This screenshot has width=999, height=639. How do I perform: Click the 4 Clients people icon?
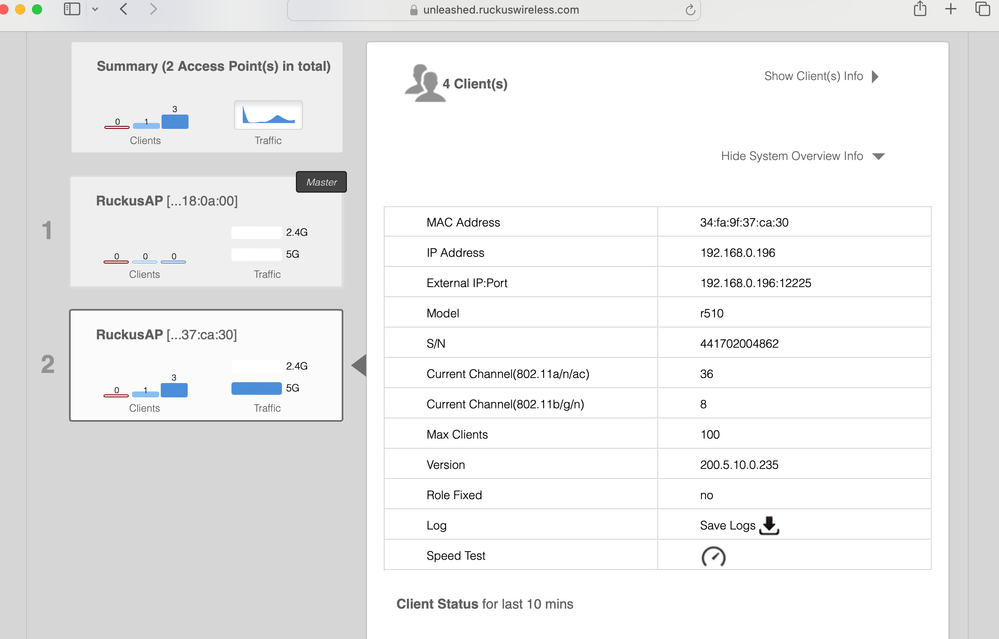tap(425, 83)
